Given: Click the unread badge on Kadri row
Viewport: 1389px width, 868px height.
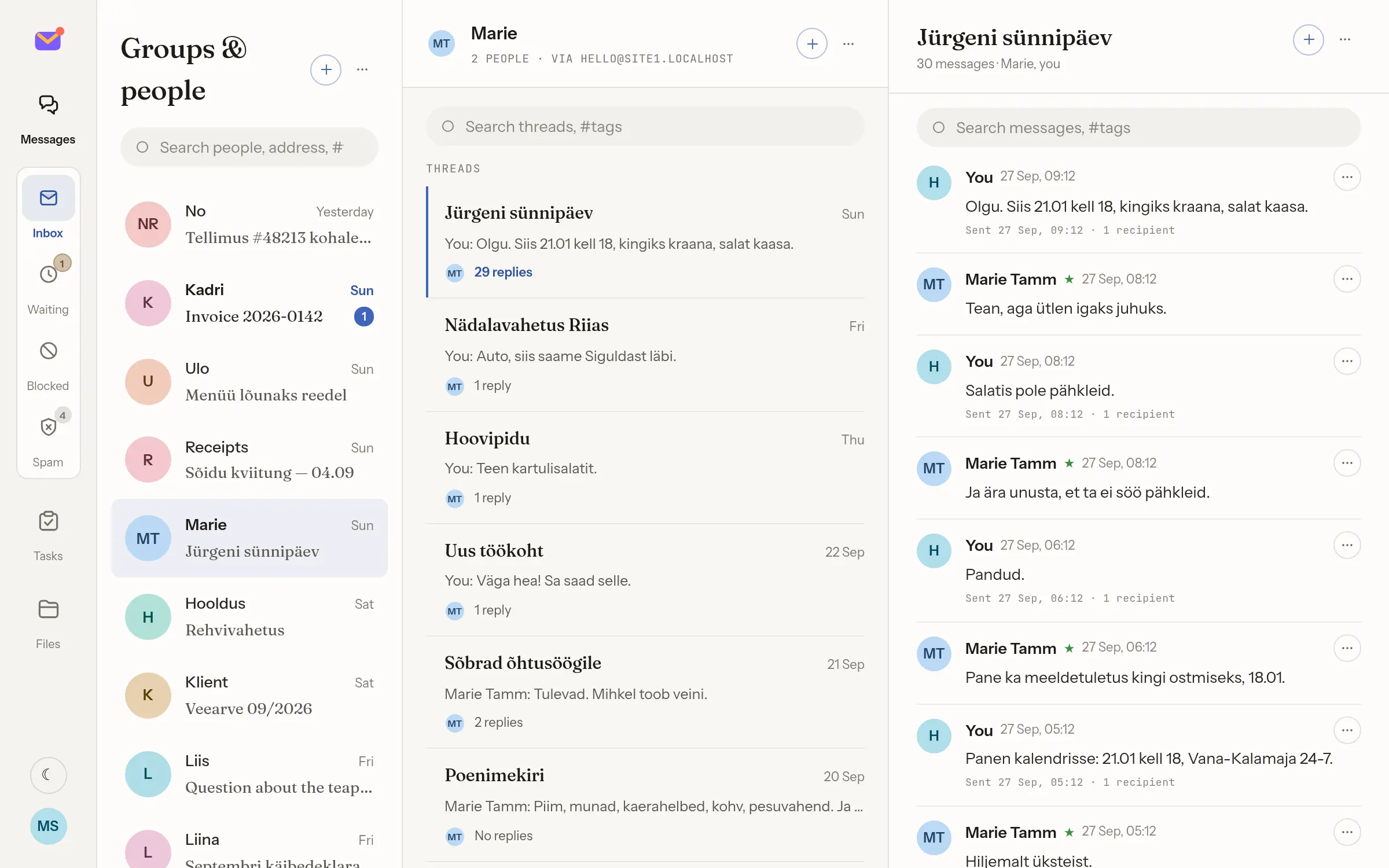Looking at the screenshot, I should [363, 317].
